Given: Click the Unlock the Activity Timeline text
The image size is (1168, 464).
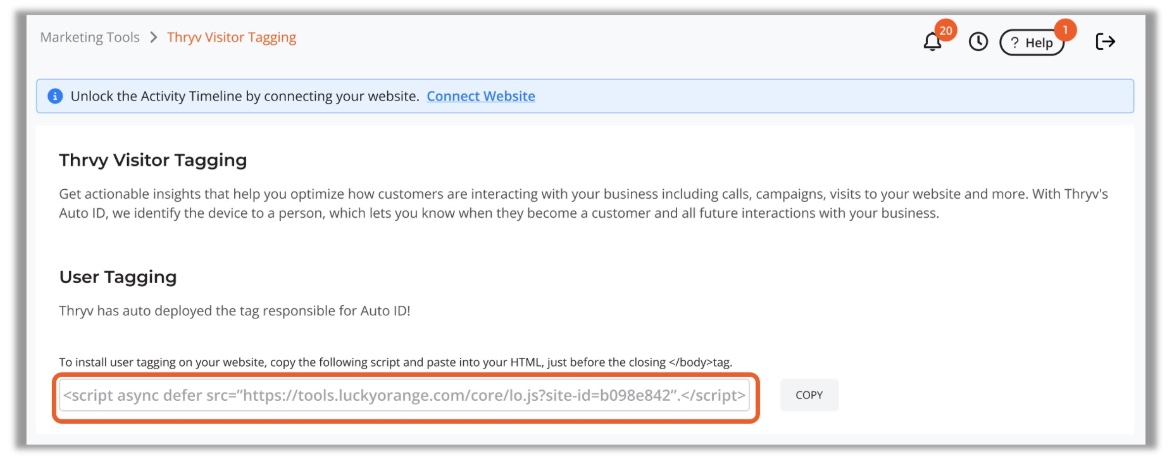Looking at the screenshot, I should pos(244,96).
